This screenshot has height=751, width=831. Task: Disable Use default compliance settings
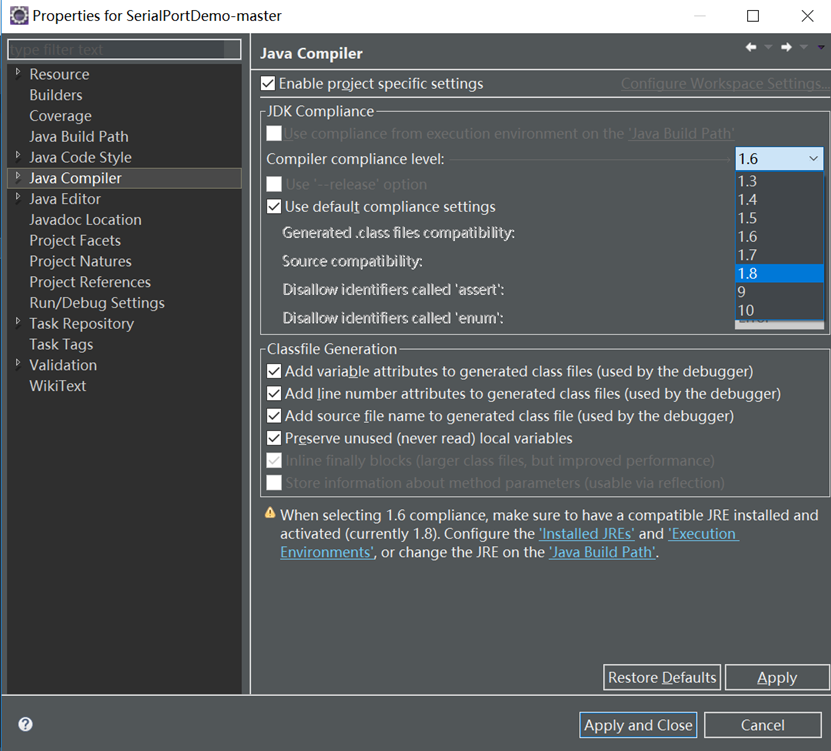click(274, 206)
